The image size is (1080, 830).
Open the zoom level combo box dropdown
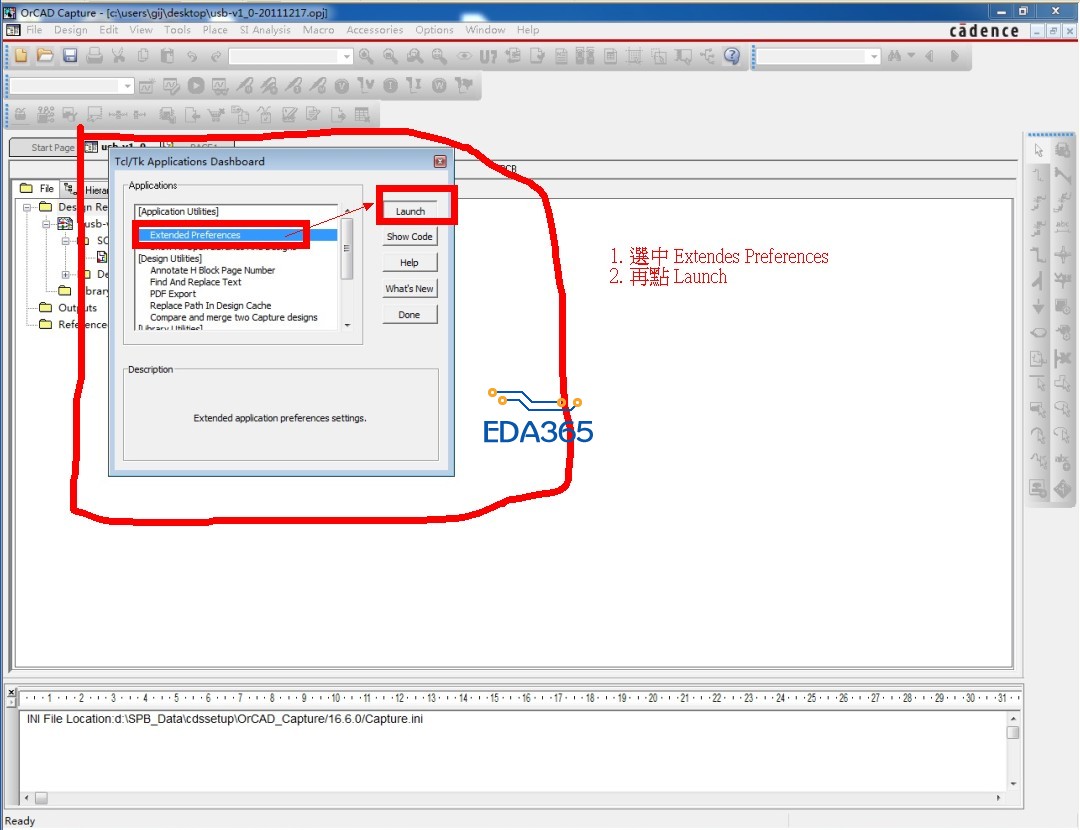coord(346,57)
